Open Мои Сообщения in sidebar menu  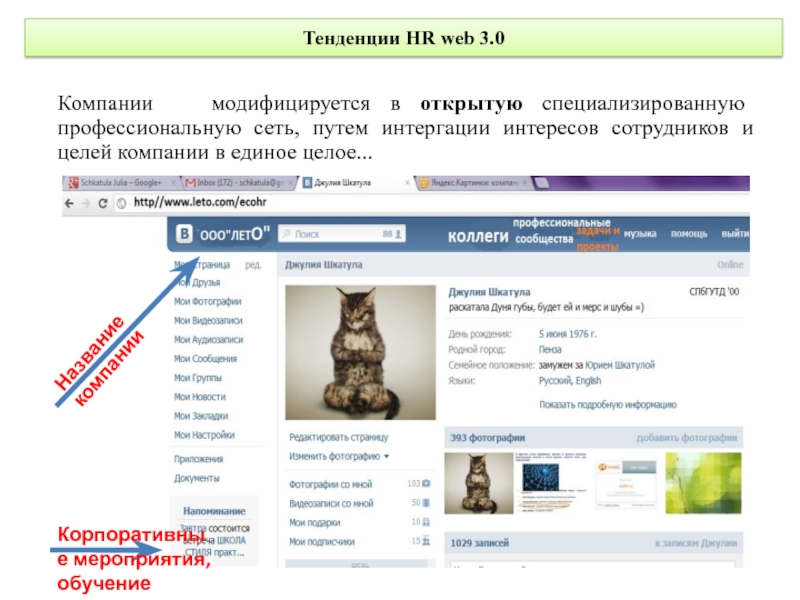point(205,359)
